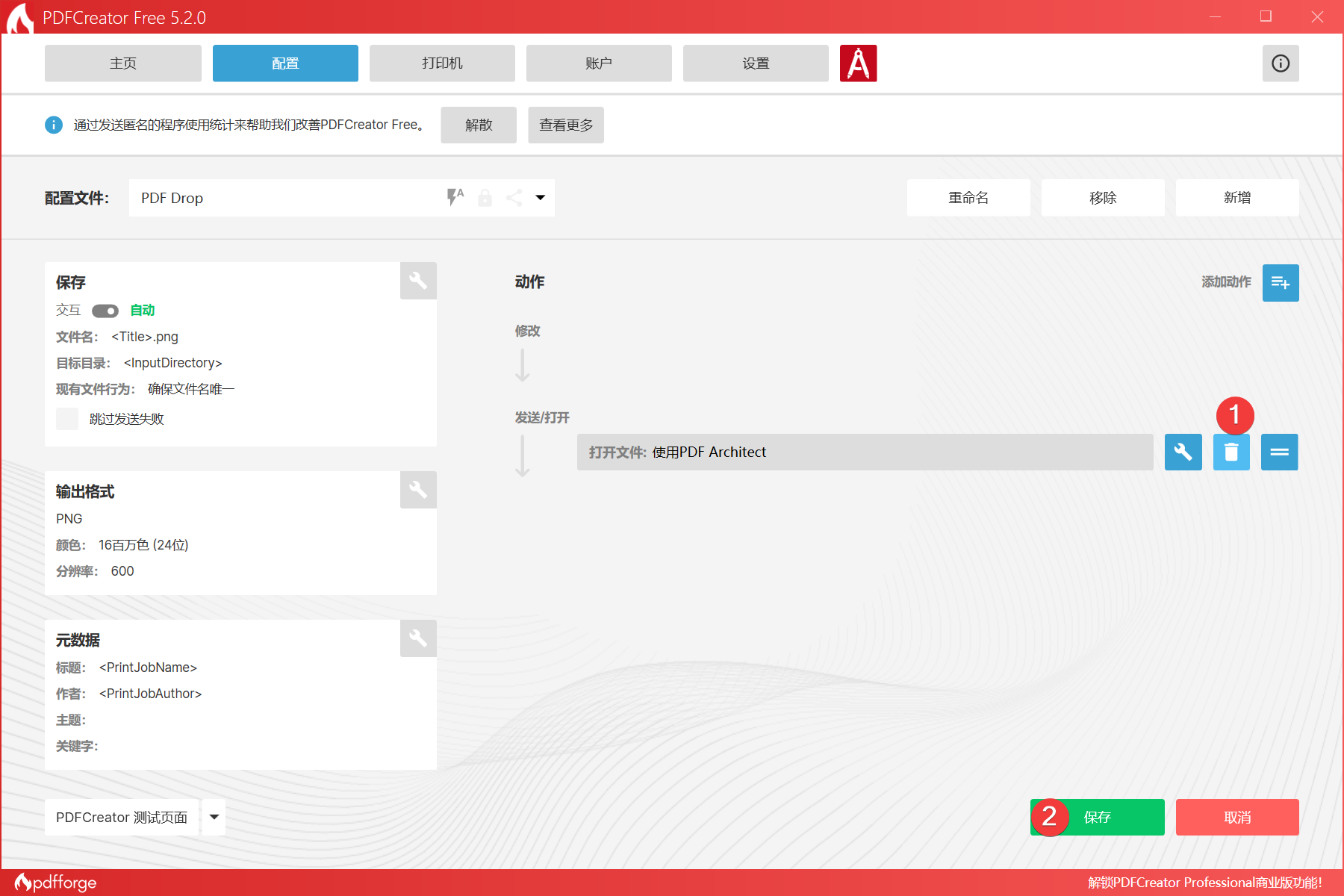Configure the 打开文件 action with wrench button
The height and width of the screenshot is (896, 1344).
click(1183, 452)
